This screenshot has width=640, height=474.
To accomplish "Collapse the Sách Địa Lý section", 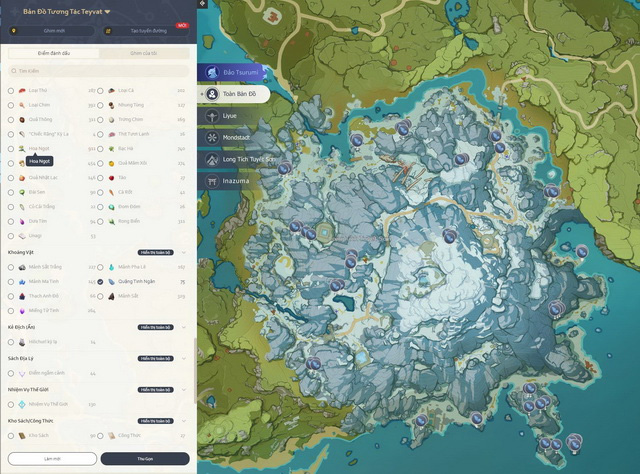I will [184, 358].
